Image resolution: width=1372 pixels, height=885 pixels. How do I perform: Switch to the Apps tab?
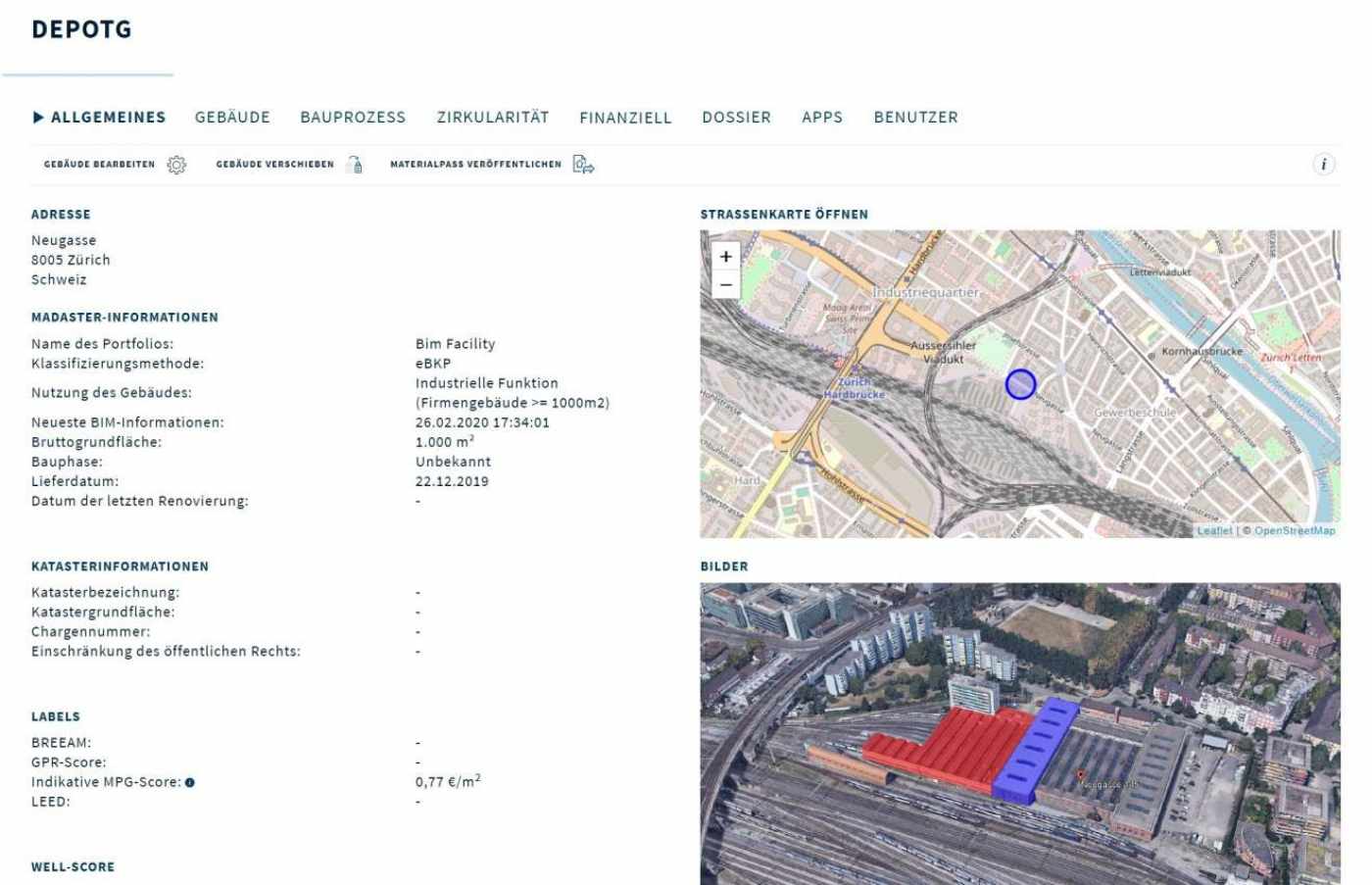(821, 118)
